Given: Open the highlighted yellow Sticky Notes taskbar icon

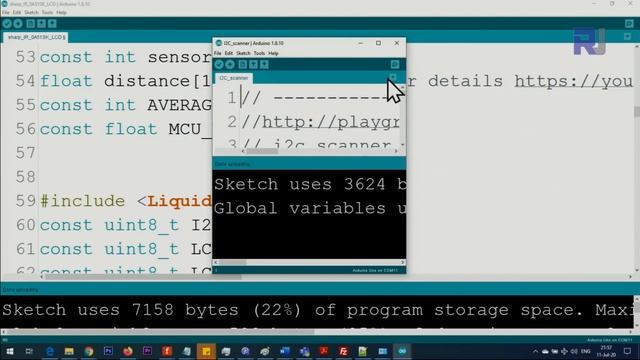Looking at the screenshot, I should coord(206,351).
